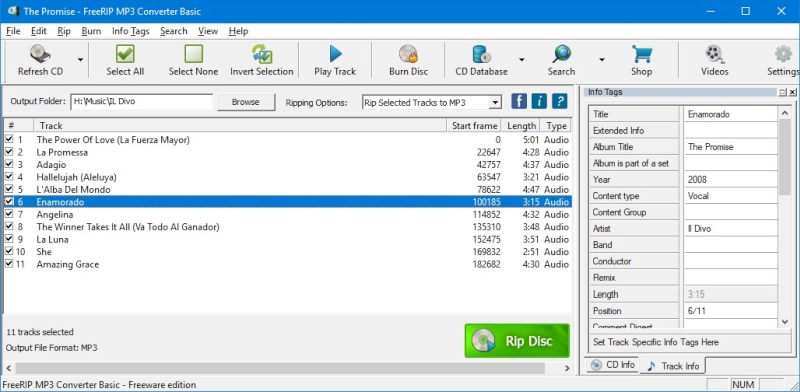Uncheck track 5 L'Alba Del Mondo
This screenshot has height=392, width=800.
click(x=9, y=189)
